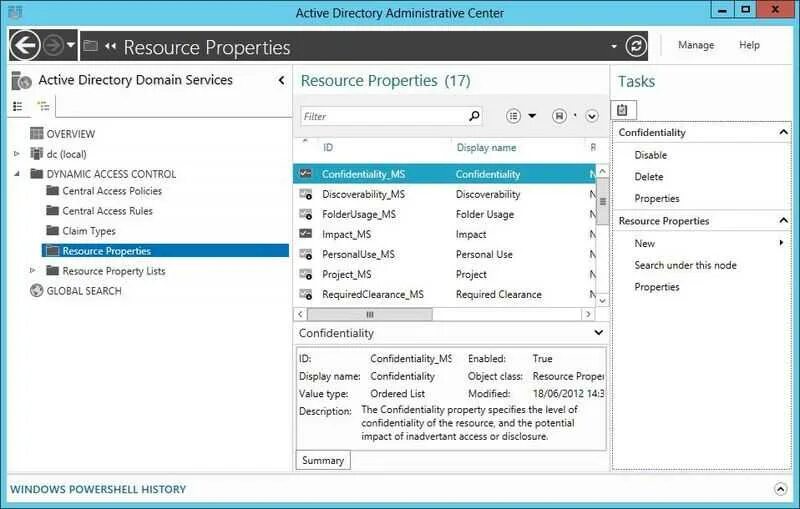Screen dimensions: 800x509
Task: Expand the dc (local) node
Action: coord(17,154)
